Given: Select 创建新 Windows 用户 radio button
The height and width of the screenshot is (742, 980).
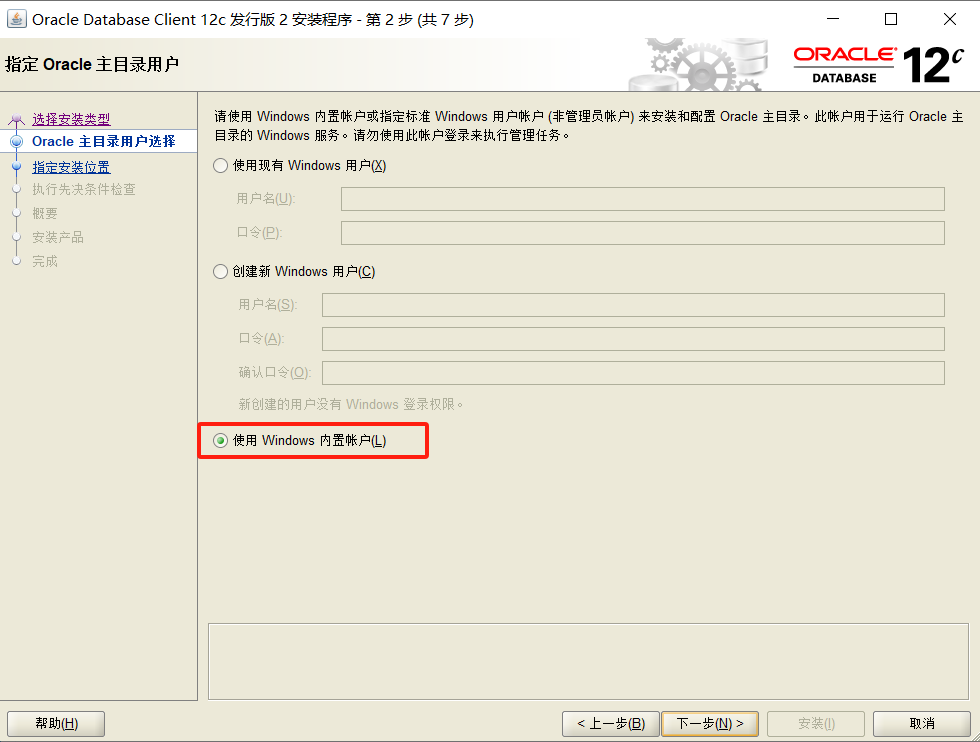Looking at the screenshot, I should coord(220,272).
